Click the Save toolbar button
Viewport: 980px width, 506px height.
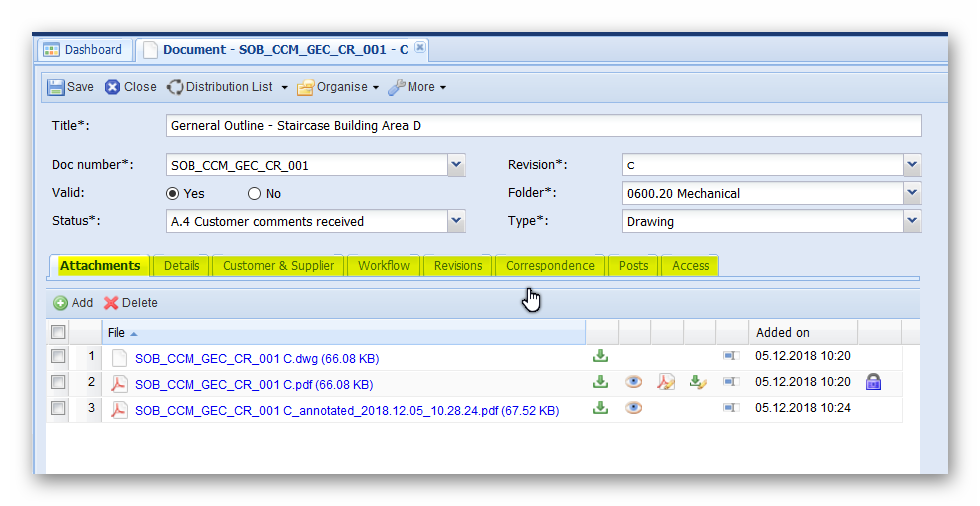(71, 87)
